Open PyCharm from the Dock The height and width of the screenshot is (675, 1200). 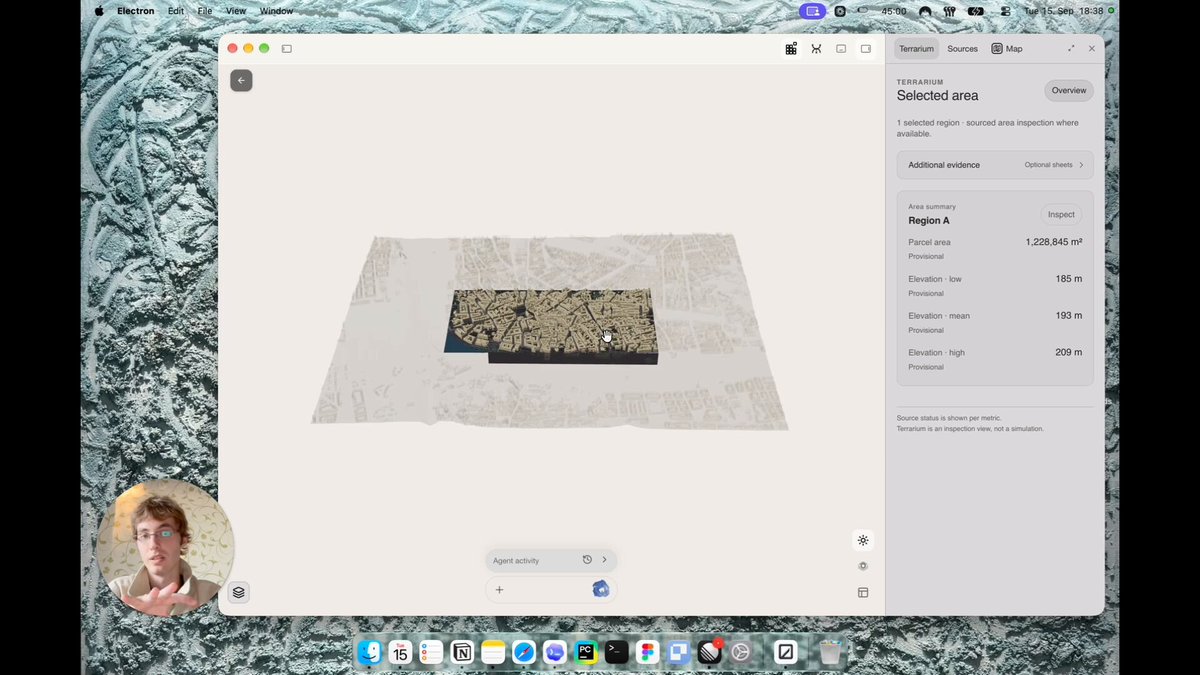pyautogui.click(x=586, y=652)
